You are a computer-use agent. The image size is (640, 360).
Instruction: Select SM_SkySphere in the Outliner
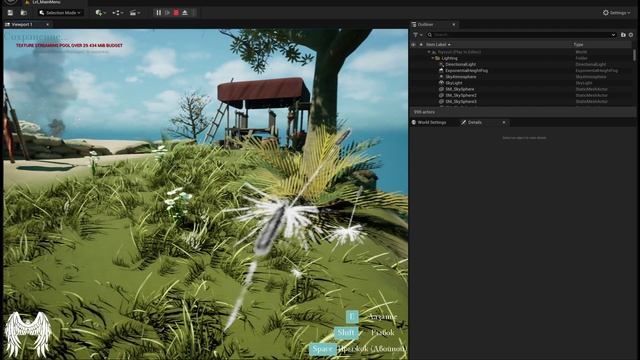pos(460,89)
